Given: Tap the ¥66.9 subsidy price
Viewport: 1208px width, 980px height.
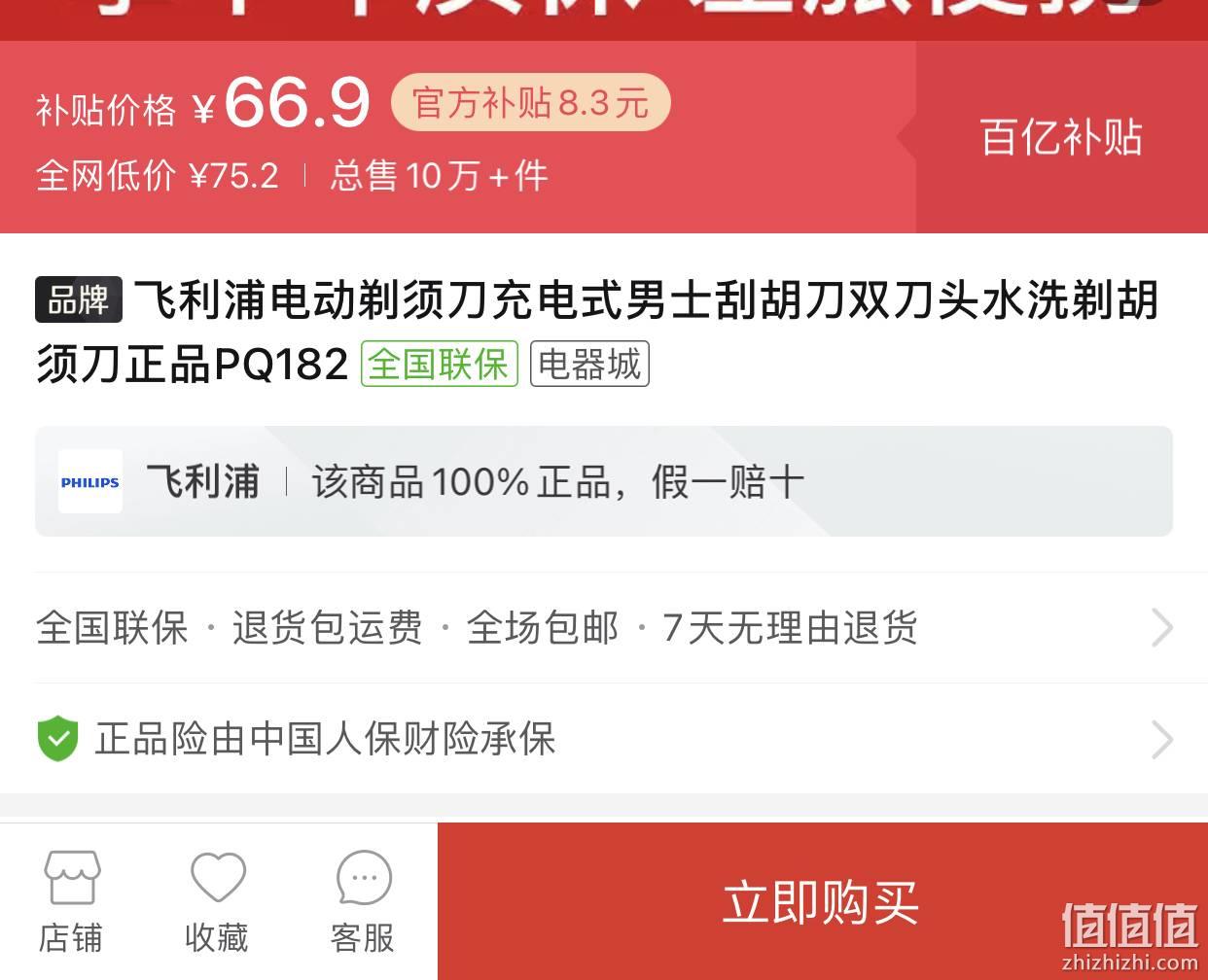Looking at the screenshot, I should pos(283,103).
